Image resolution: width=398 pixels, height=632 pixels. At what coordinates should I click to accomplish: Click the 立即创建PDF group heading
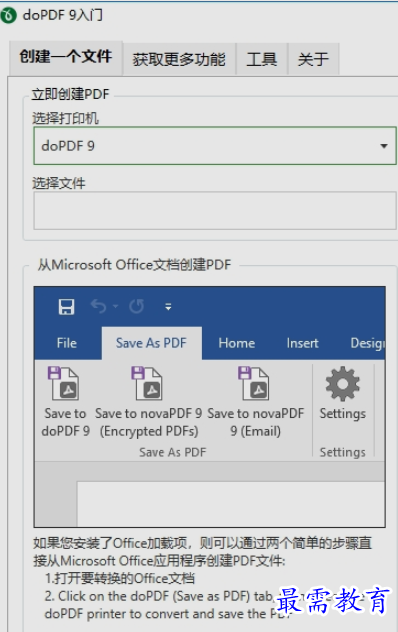[x=71, y=94]
